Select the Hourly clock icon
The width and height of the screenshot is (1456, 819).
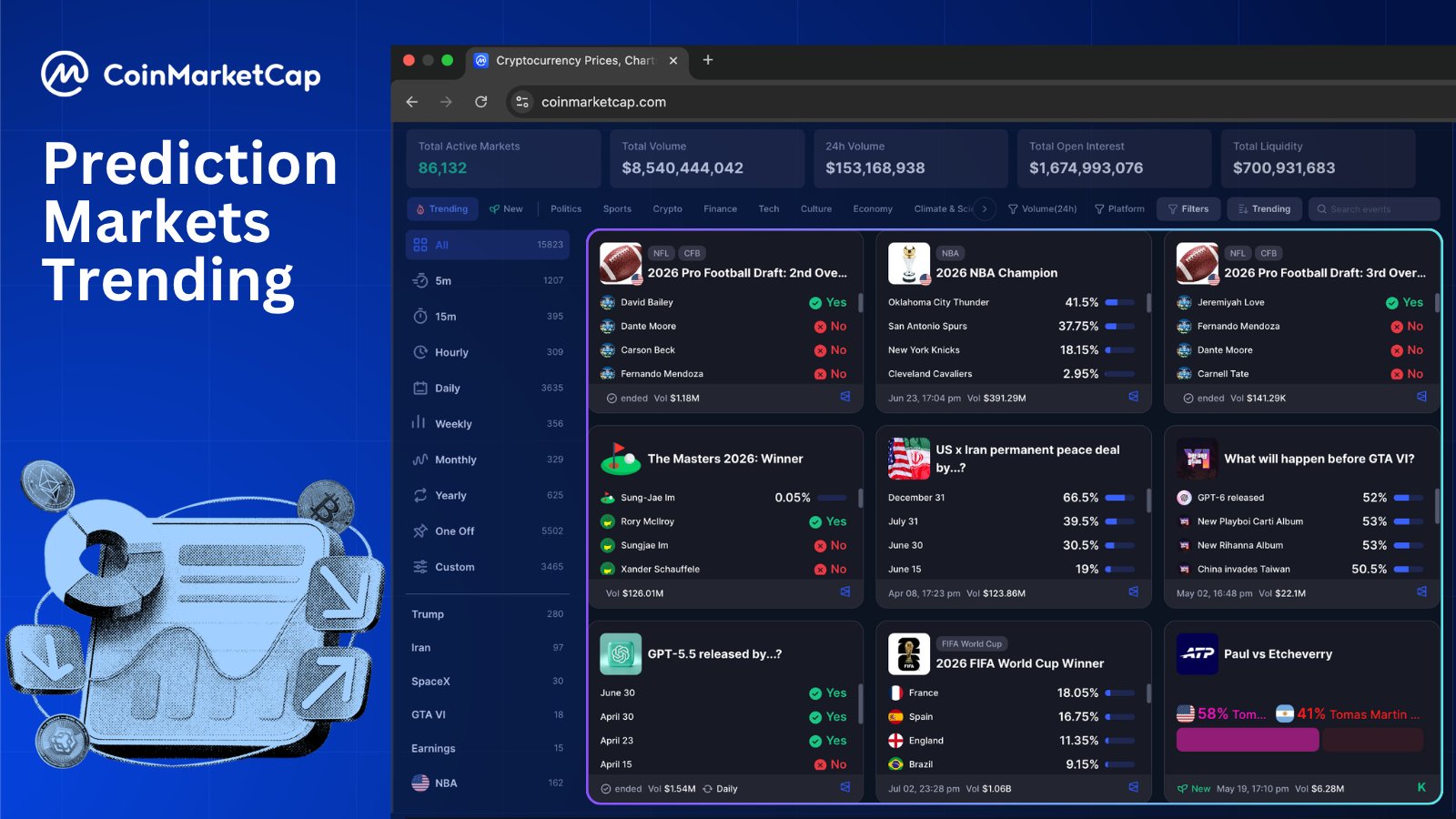(420, 352)
